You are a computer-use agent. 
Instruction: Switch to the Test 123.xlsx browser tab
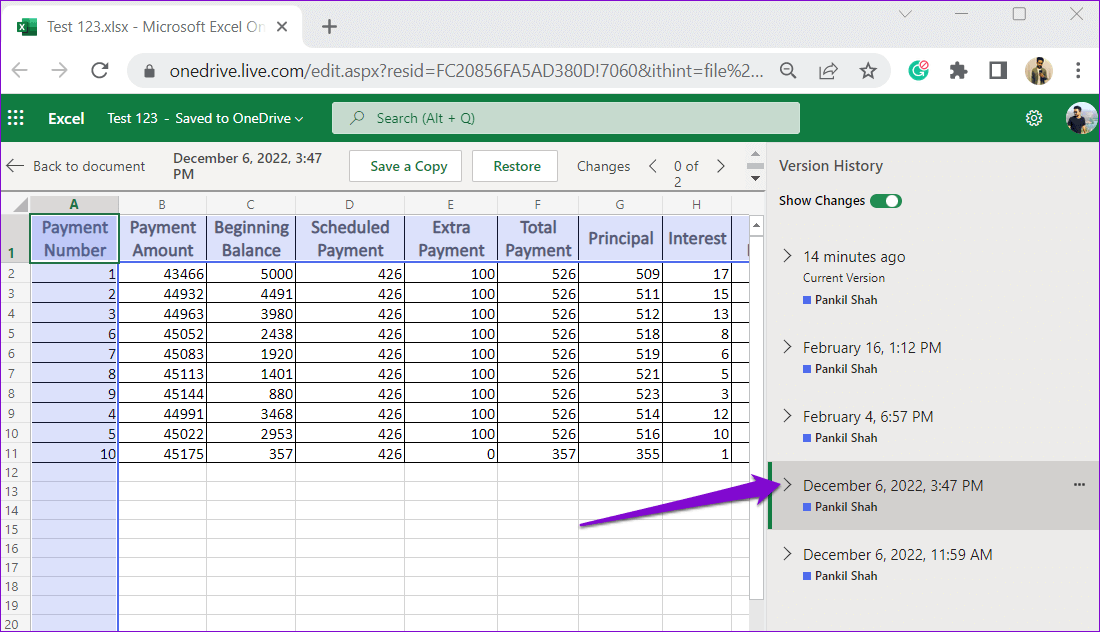point(150,27)
